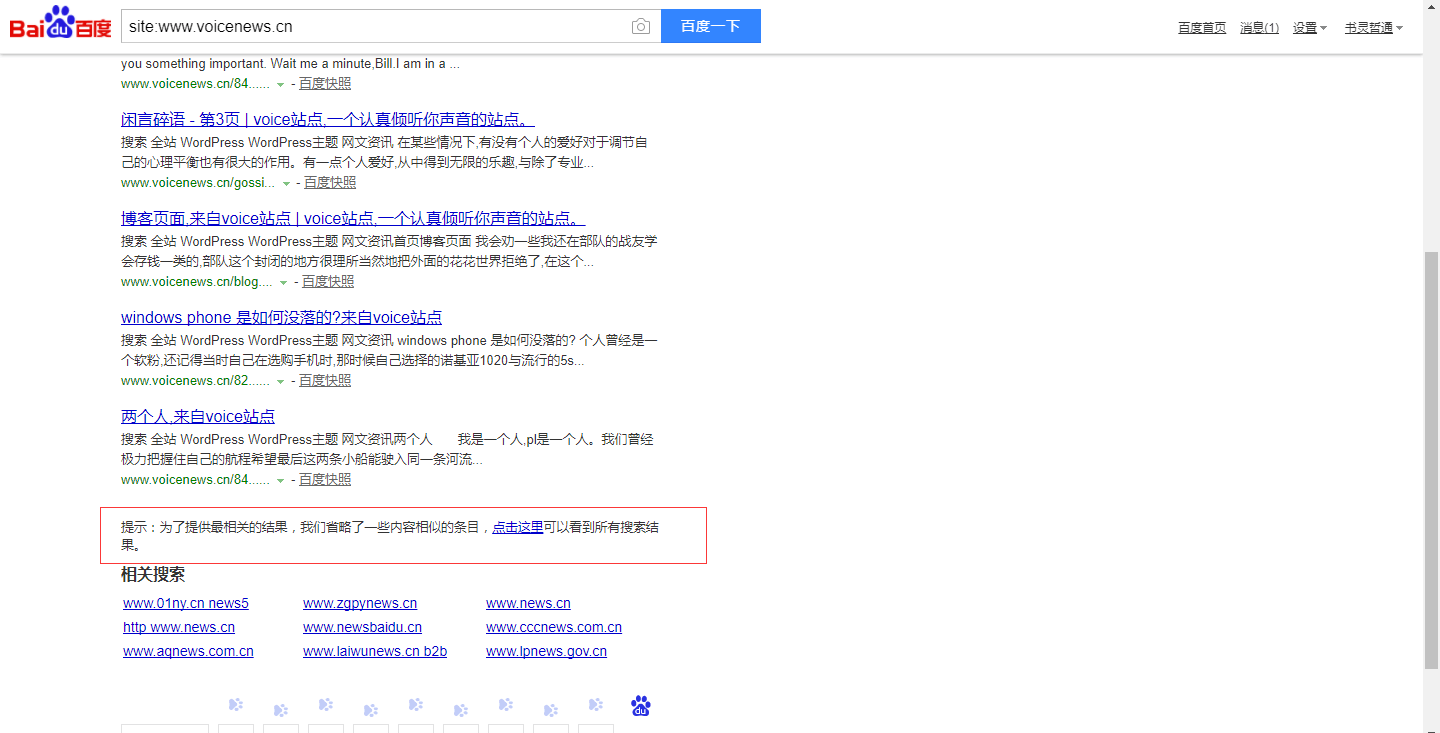Image resolution: width=1440 pixels, height=733 pixels.
Task: Open 百度快照 under 'Wait me a minute' snippet
Action: click(x=325, y=84)
